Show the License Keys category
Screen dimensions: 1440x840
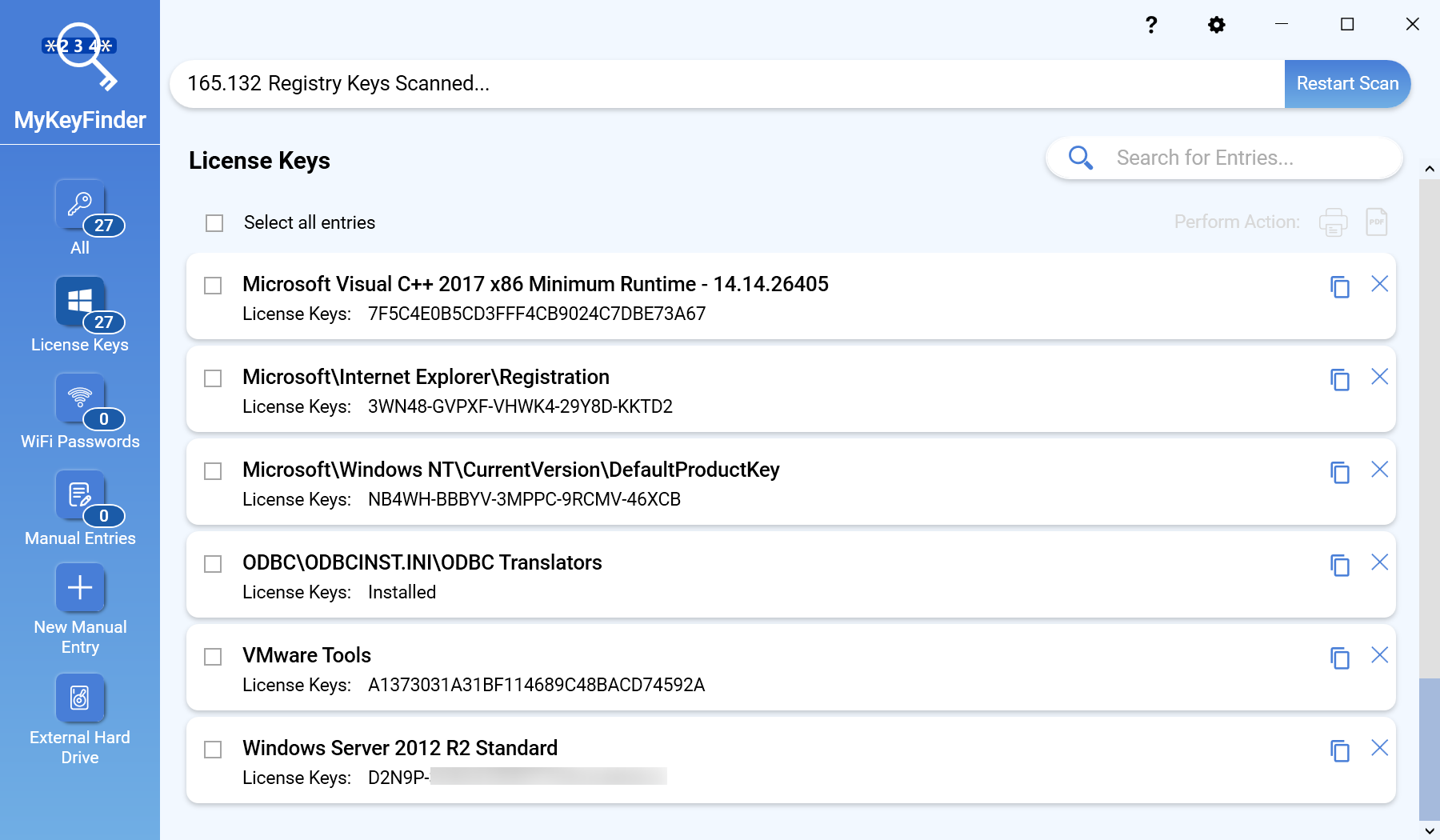coord(80,301)
